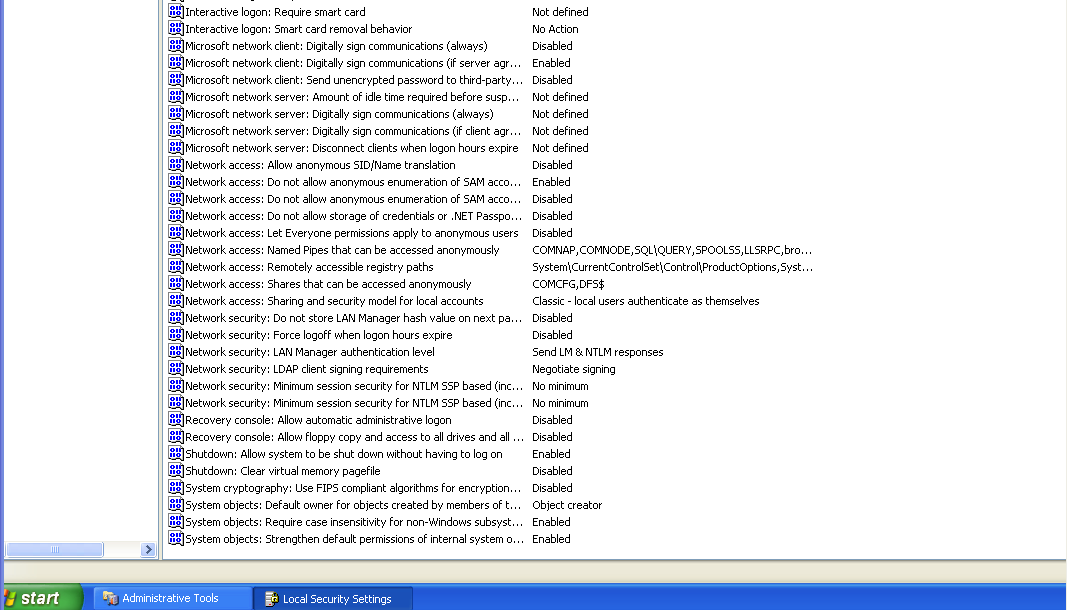The image size is (1067, 610).
Task: Click the 'Object creator' value
Action: (567, 505)
